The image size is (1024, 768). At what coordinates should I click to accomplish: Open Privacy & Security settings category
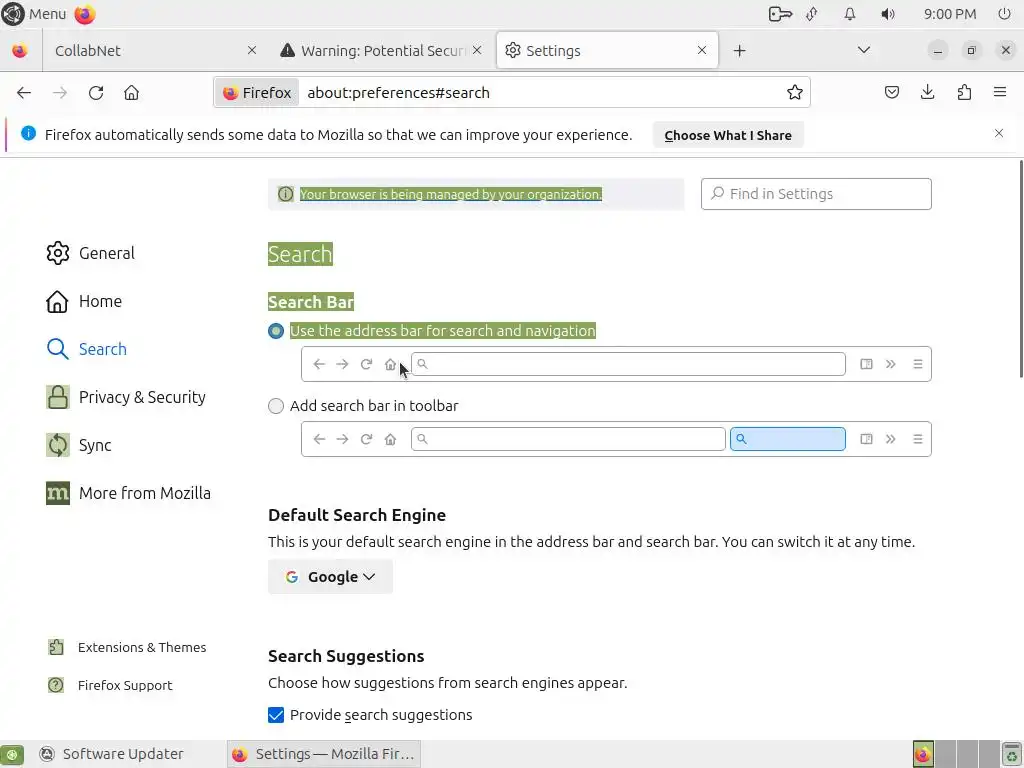tap(142, 397)
